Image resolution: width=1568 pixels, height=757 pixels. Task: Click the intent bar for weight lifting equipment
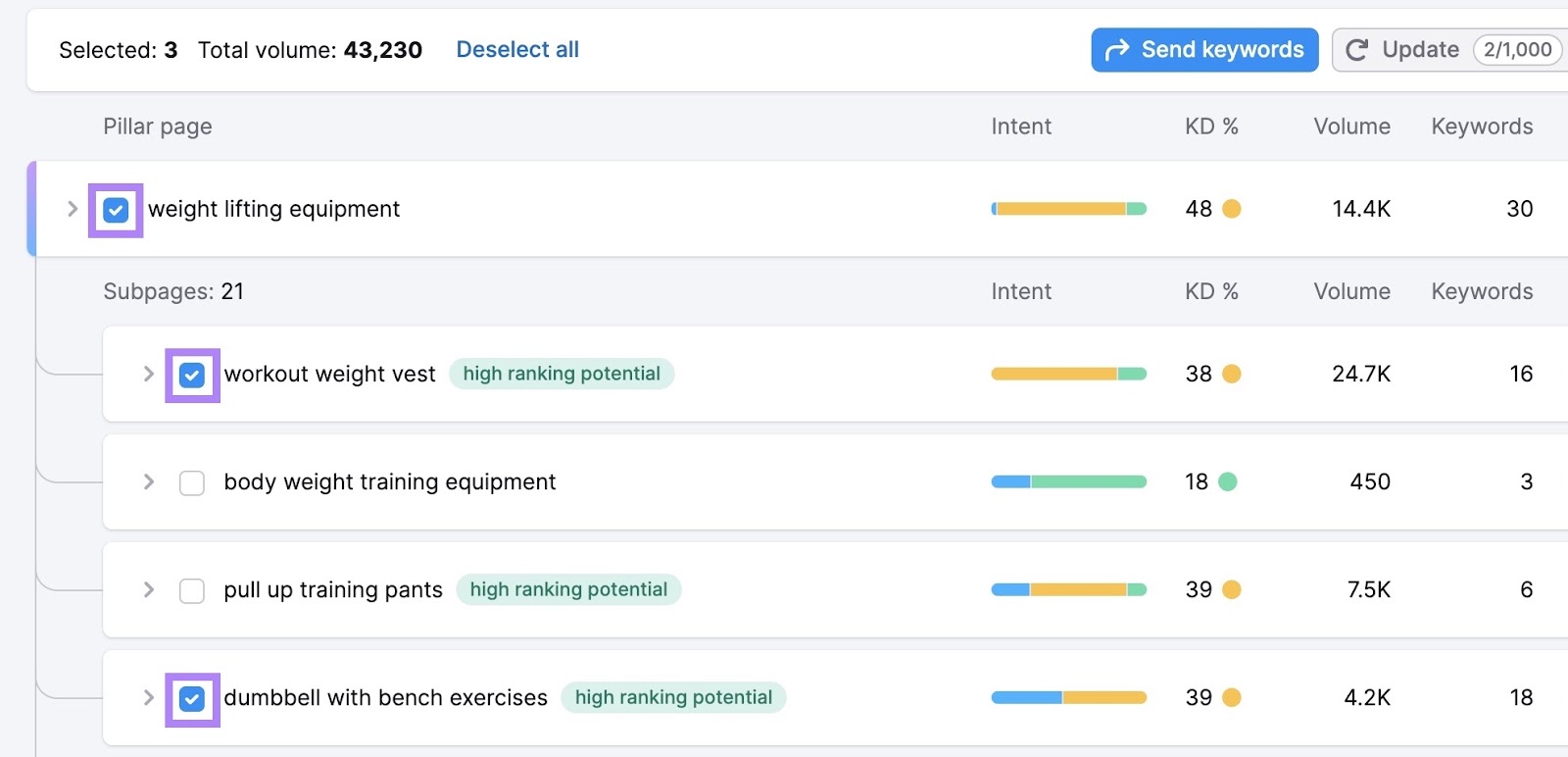1068,209
